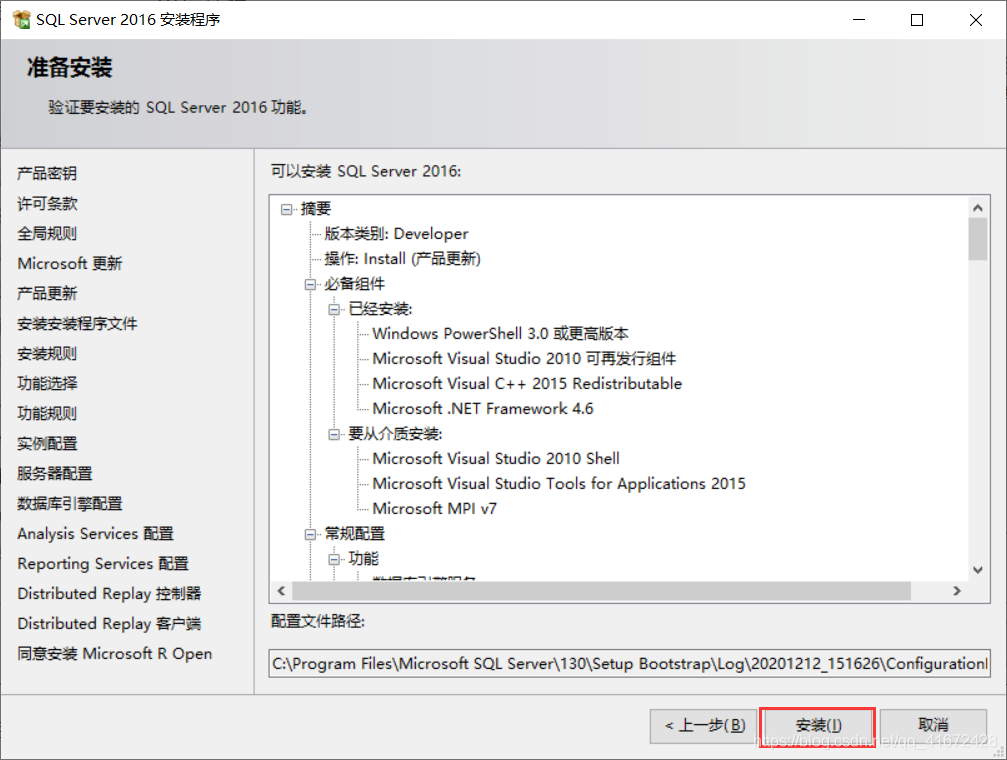Click the horizontal scrollbar left arrow

[x=281, y=590]
